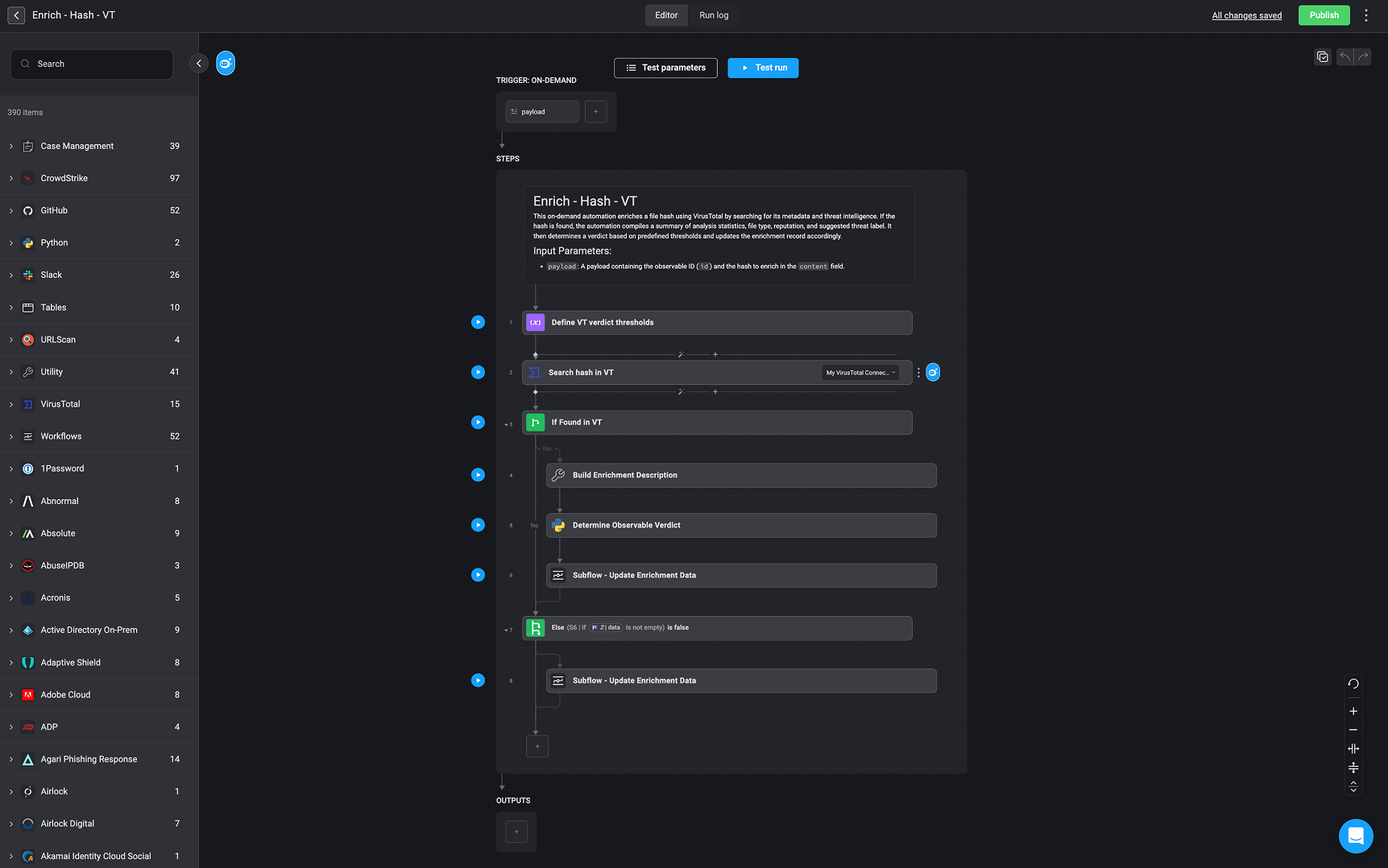Undo the last change
Screen dimensions: 1388x868
tap(1344, 56)
